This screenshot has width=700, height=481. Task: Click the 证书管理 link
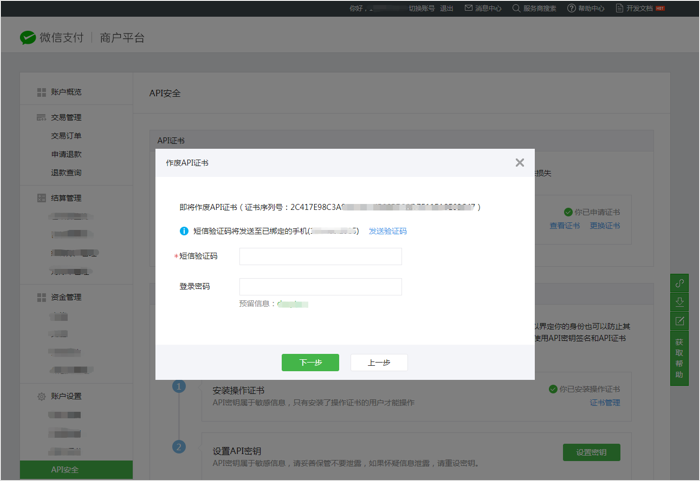click(x=605, y=403)
